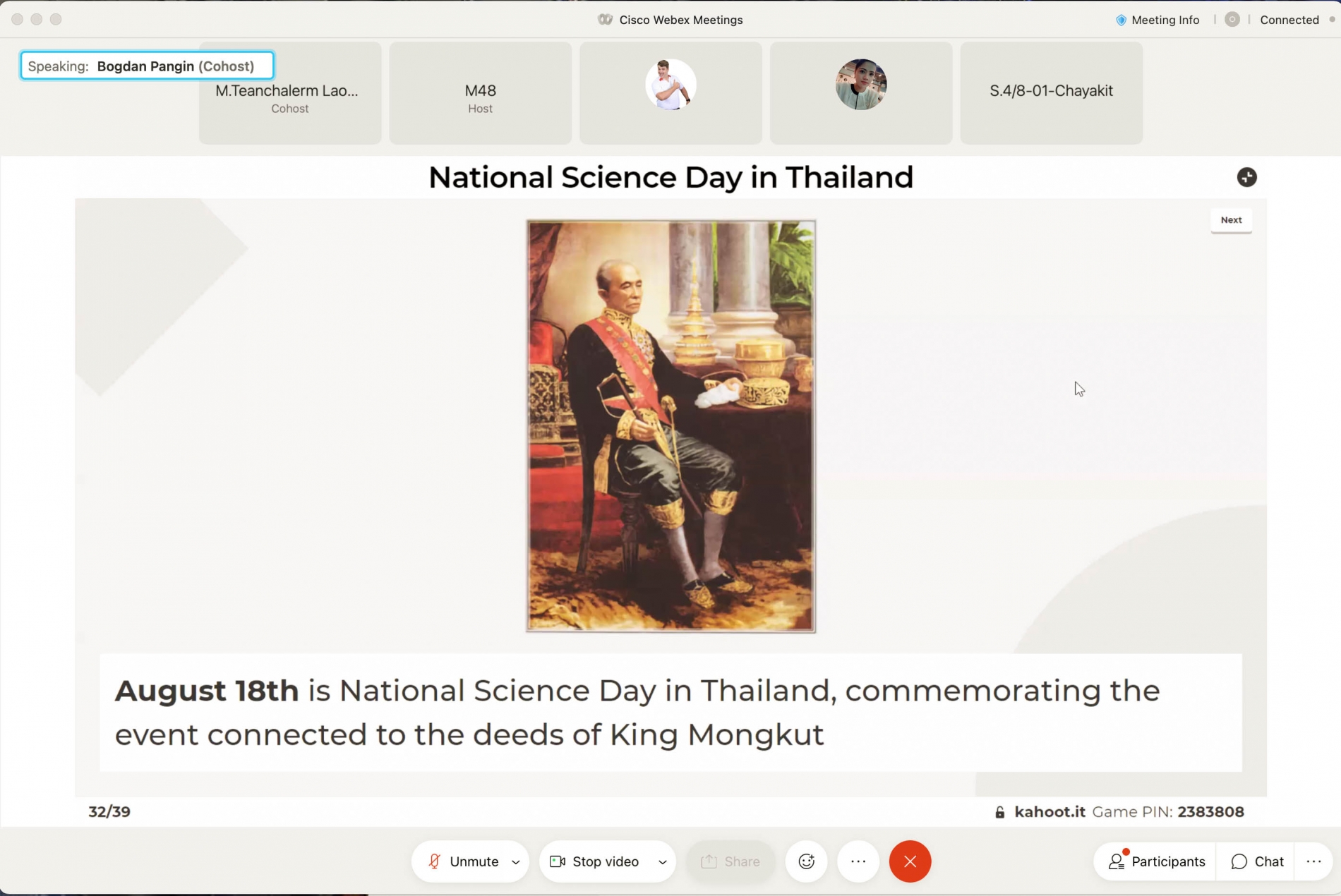Click the Speaking: Bogdan Pangin label
Viewport: 1341px width, 896px height.
point(147,66)
